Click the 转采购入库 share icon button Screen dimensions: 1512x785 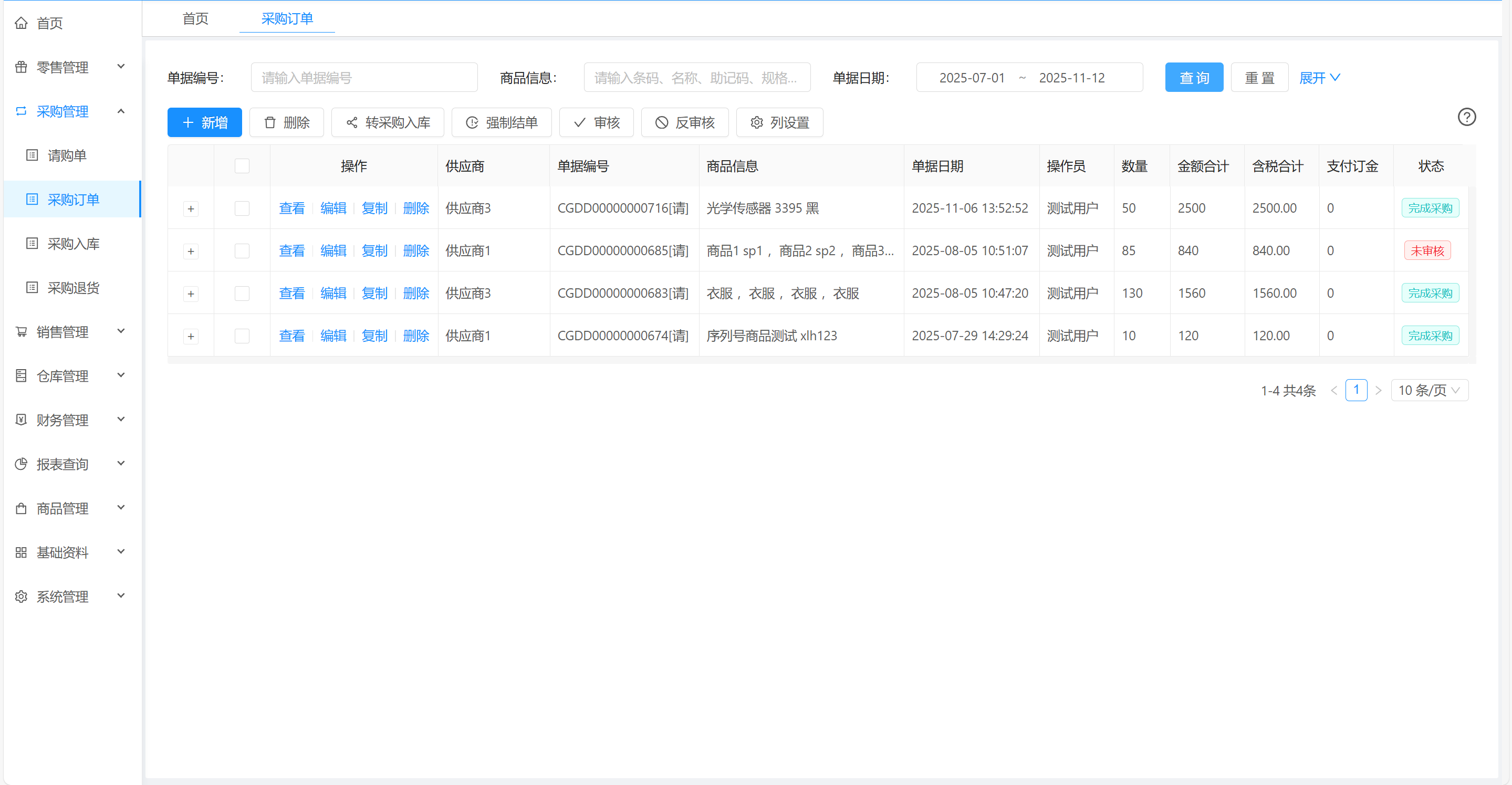(x=388, y=123)
